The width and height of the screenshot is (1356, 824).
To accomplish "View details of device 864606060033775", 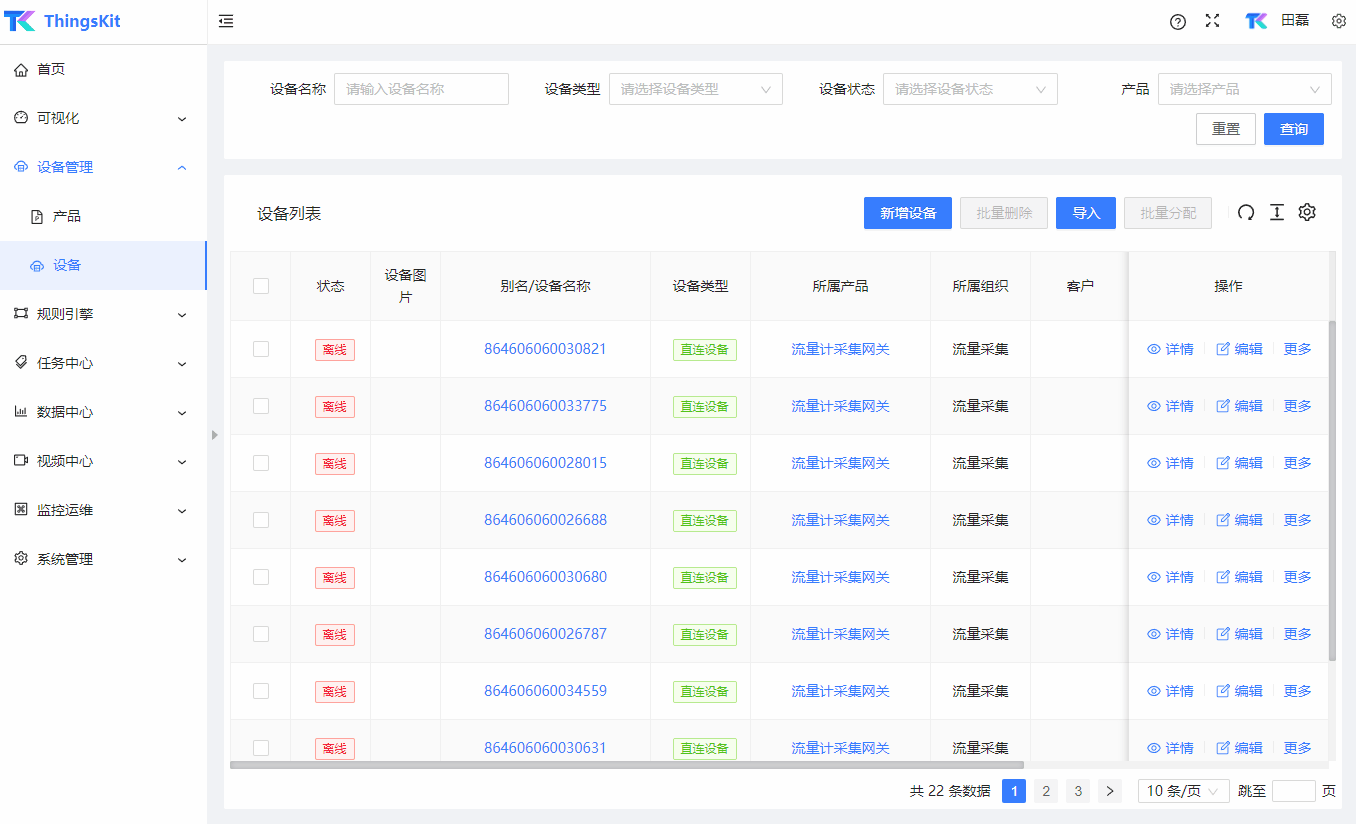I will 1170,406.
